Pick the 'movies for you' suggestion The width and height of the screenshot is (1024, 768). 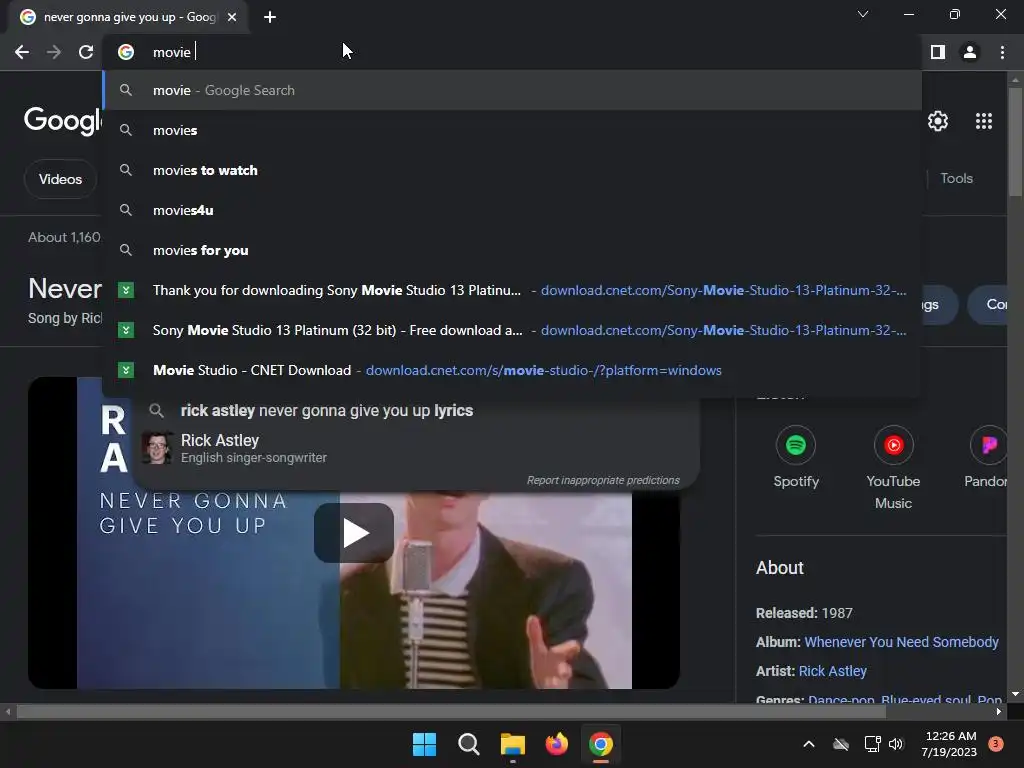[x=512, y=250]
